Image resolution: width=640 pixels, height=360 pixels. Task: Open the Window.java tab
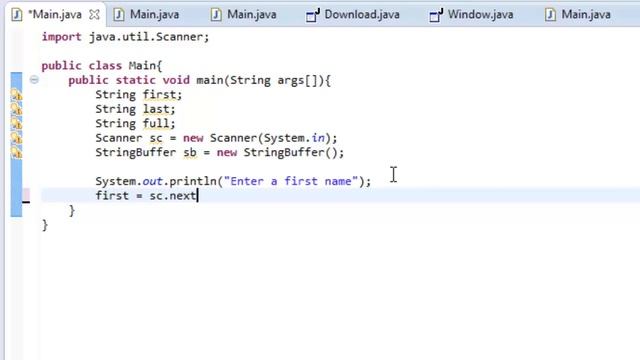point(480,15)
